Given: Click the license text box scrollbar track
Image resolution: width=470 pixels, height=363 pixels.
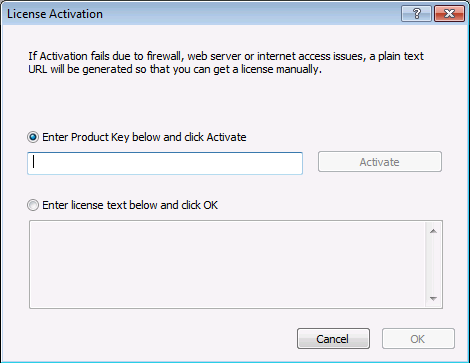Looking at the screenshot, I should click(433, 265).
